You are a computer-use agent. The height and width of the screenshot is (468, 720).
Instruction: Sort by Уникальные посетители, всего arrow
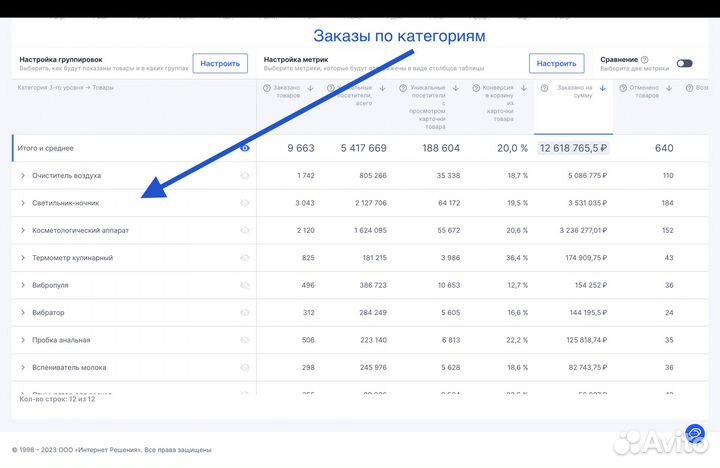(x=382, y=88)
